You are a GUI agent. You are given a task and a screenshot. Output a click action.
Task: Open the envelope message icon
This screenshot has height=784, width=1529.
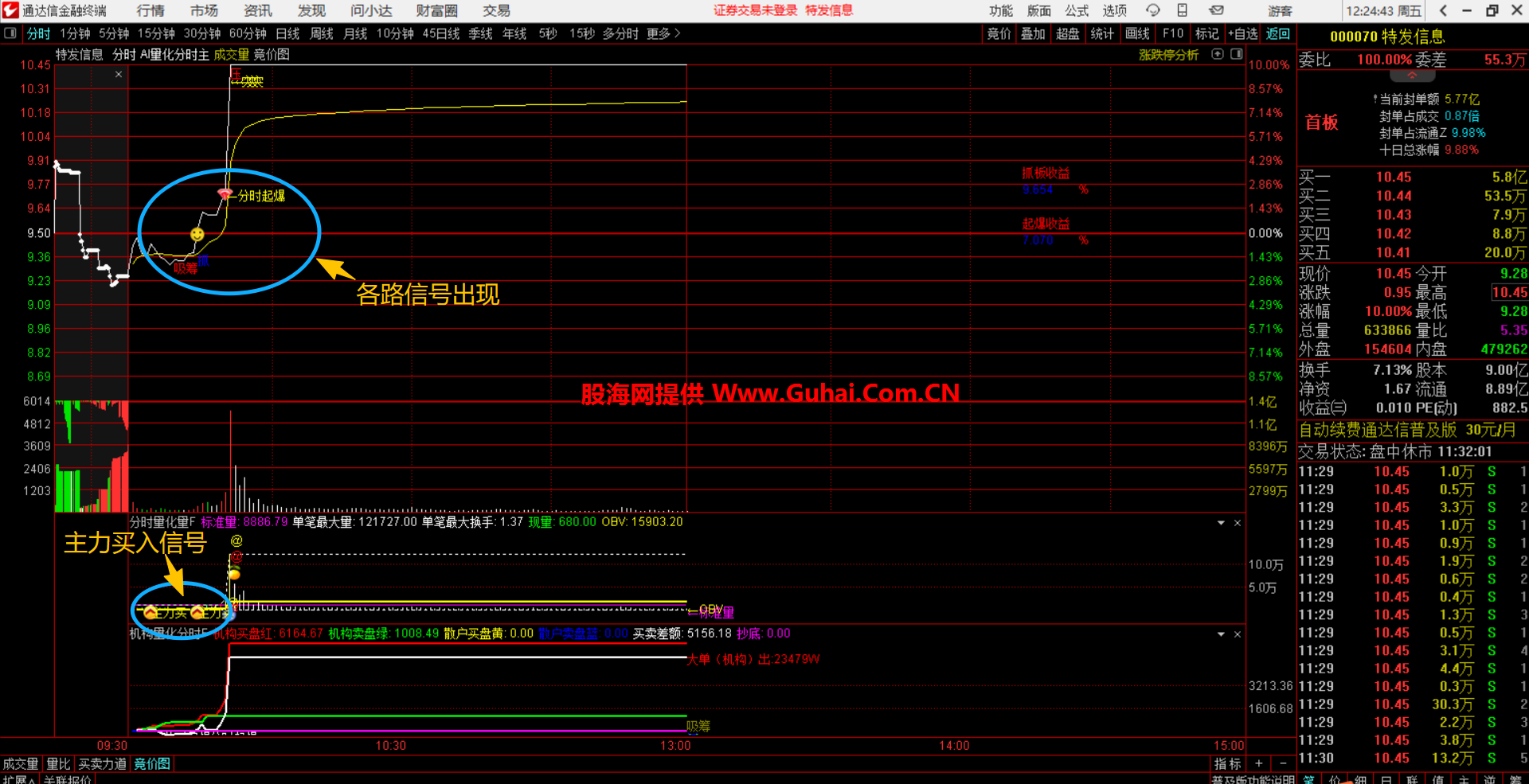point(1216,10)
